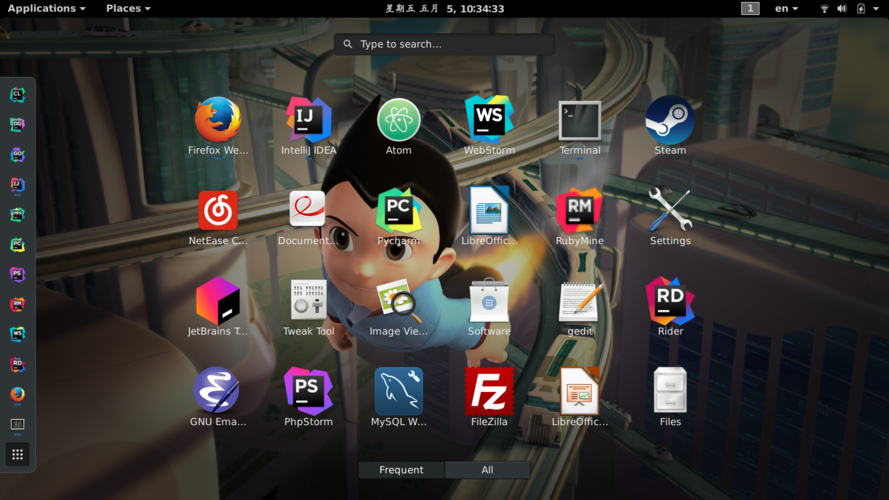Open the LibreOffice app beside Pycharm
Image resolution: width=889 pixels, height=500 pixels.
tap(489, 210)
